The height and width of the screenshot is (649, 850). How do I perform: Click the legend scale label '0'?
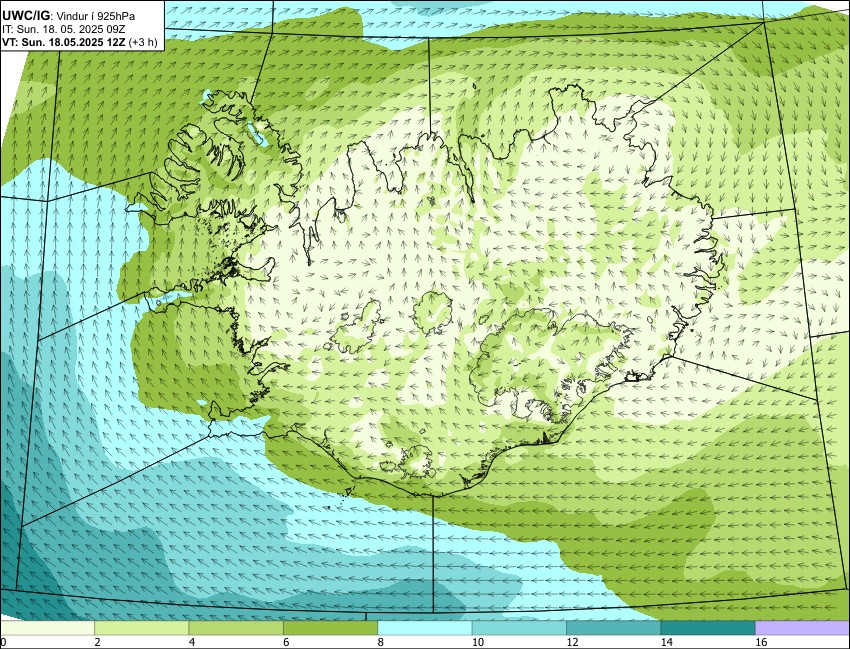(3, 642)
